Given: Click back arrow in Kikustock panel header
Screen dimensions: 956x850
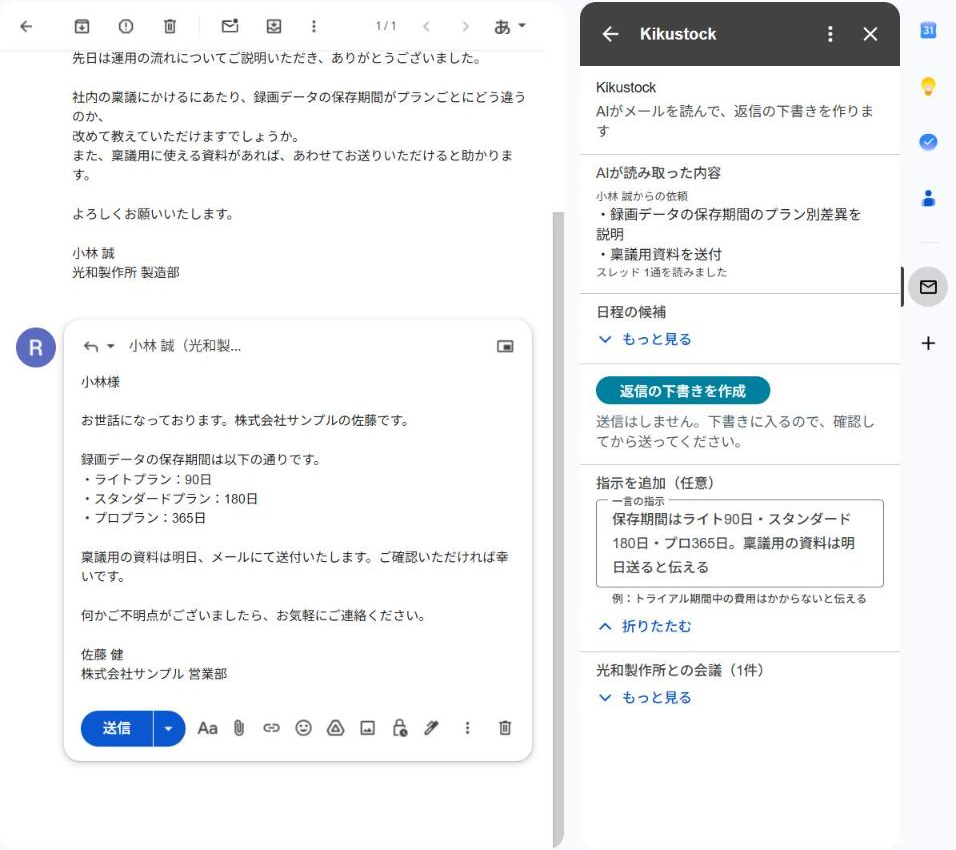Looking at the screenshot, I should (610, 34).
